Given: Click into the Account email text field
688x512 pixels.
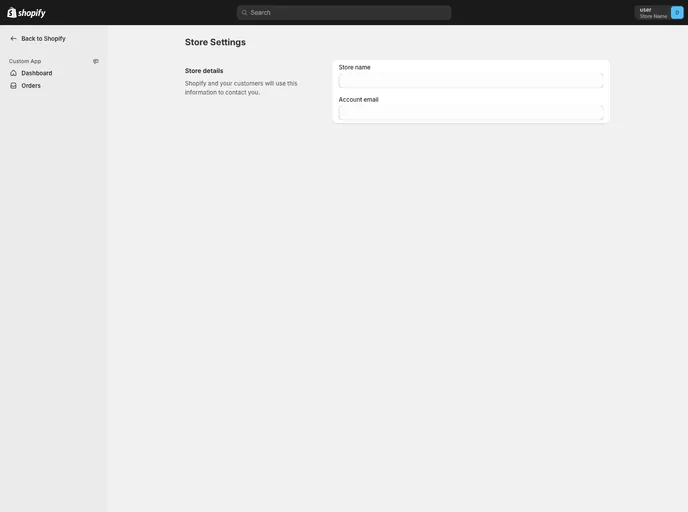Looking at the screenshot, I should point(470,113).
